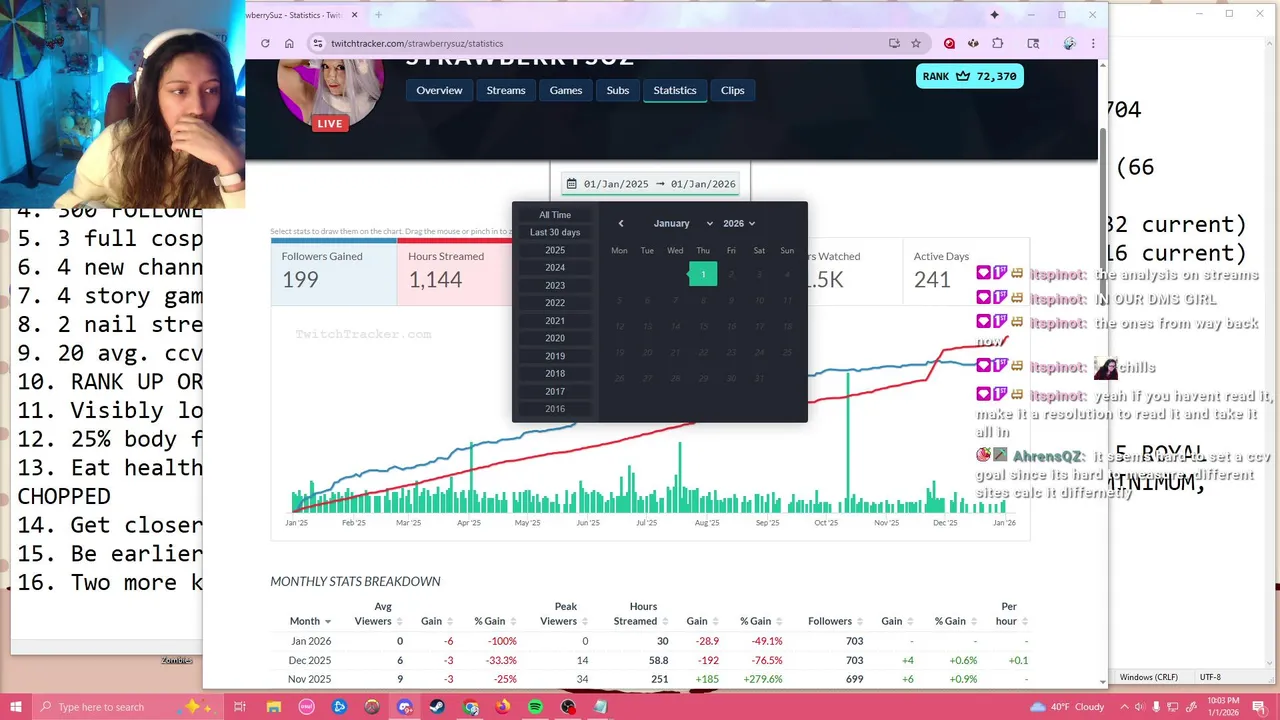The height and width of the screenshot is (720, 1280).
Task: Open Discord from the taskbar
Action: 405,707
